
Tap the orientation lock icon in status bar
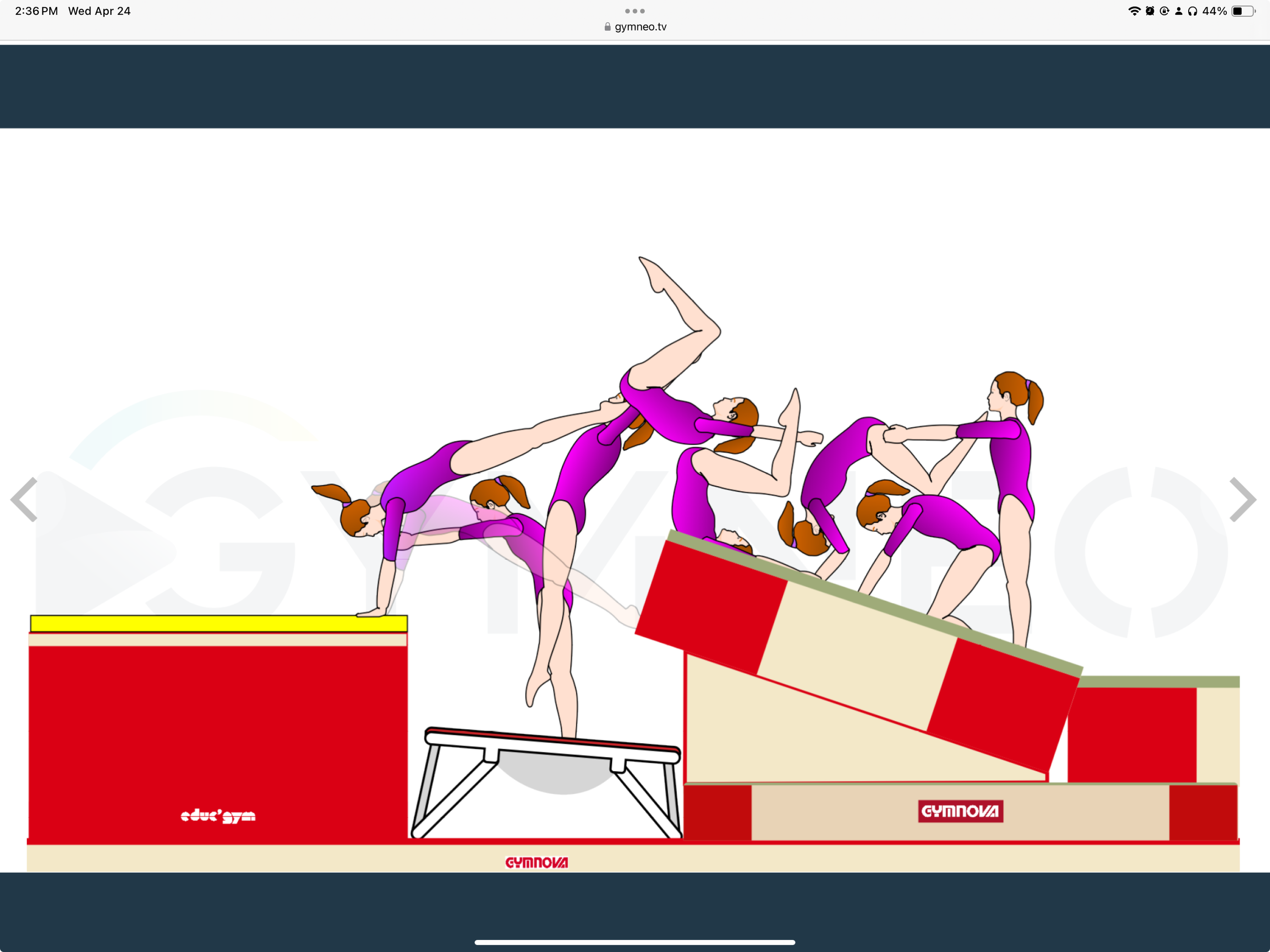1165,10
